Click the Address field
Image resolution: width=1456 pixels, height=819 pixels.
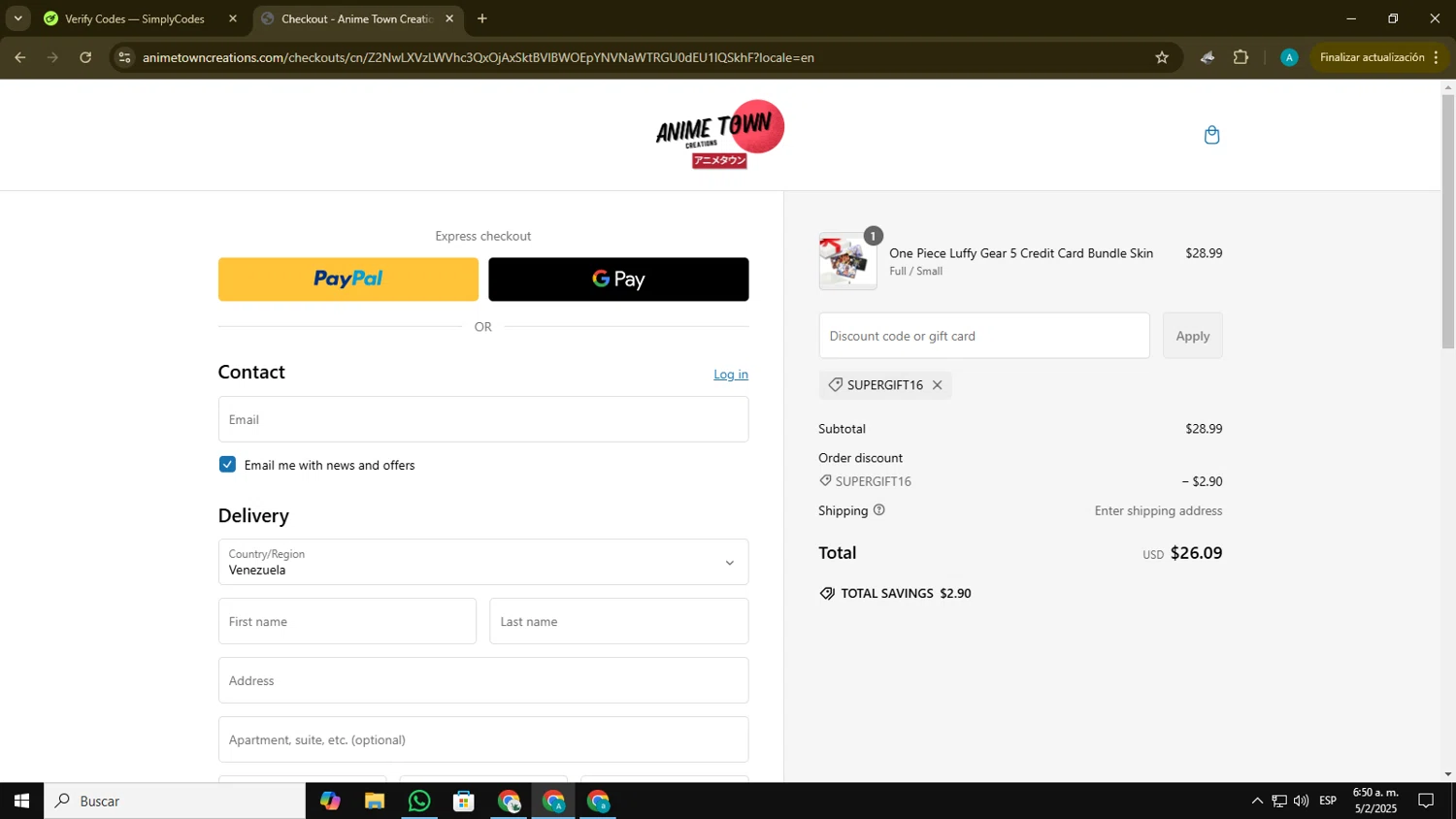coord(483,680)
